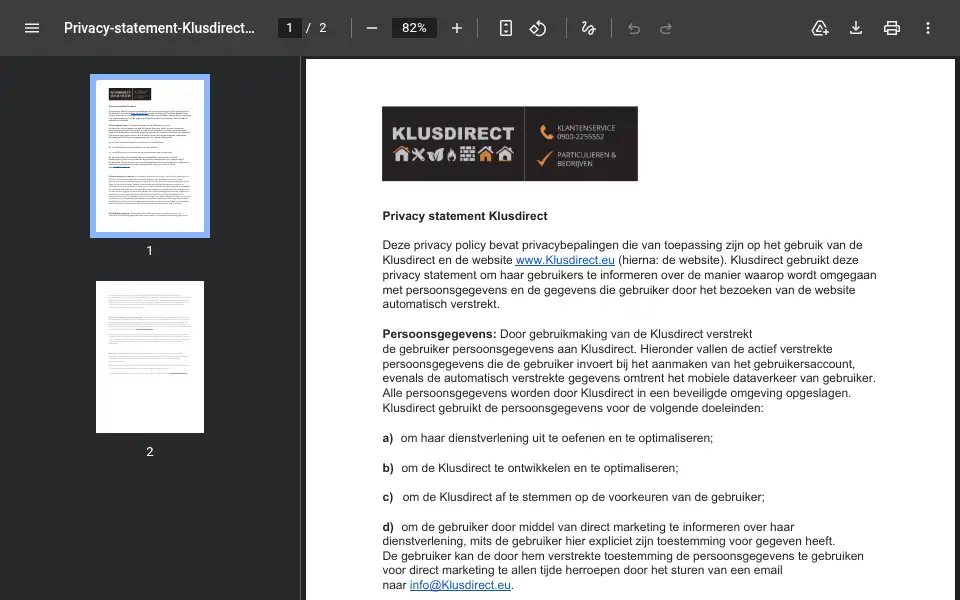Click the bold 'Persoonsgegevens:' label
The height and width of the screenshot is (600, 960).
[x=439, y=334]
